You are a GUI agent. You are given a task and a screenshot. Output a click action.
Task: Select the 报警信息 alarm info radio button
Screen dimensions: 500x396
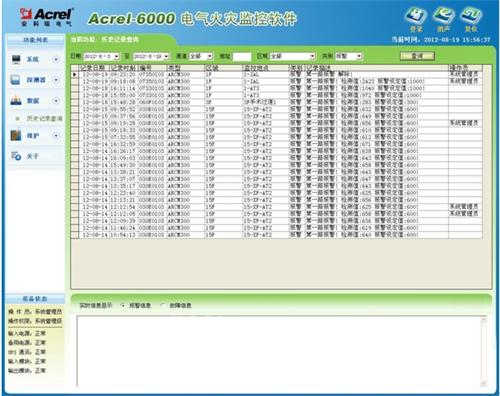(123, 305)
